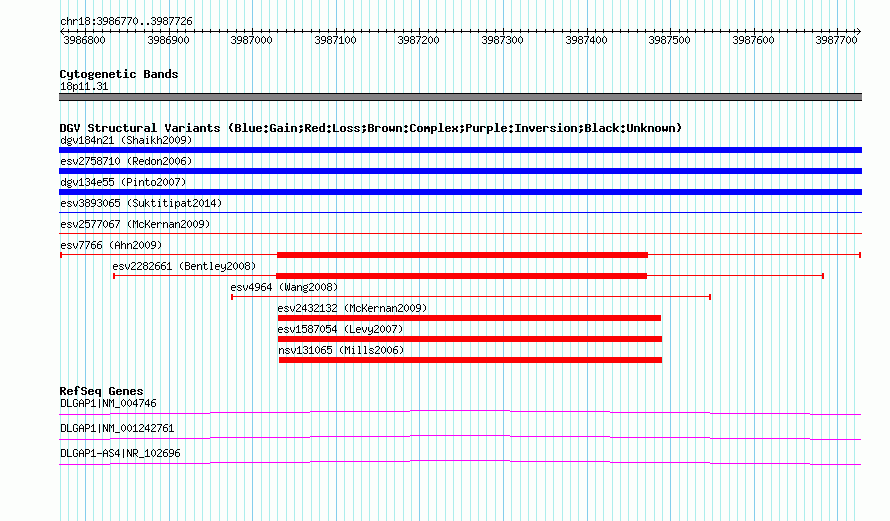Open the Cytogenetic Bands track title
890x521 pixels.
(119, 74)
